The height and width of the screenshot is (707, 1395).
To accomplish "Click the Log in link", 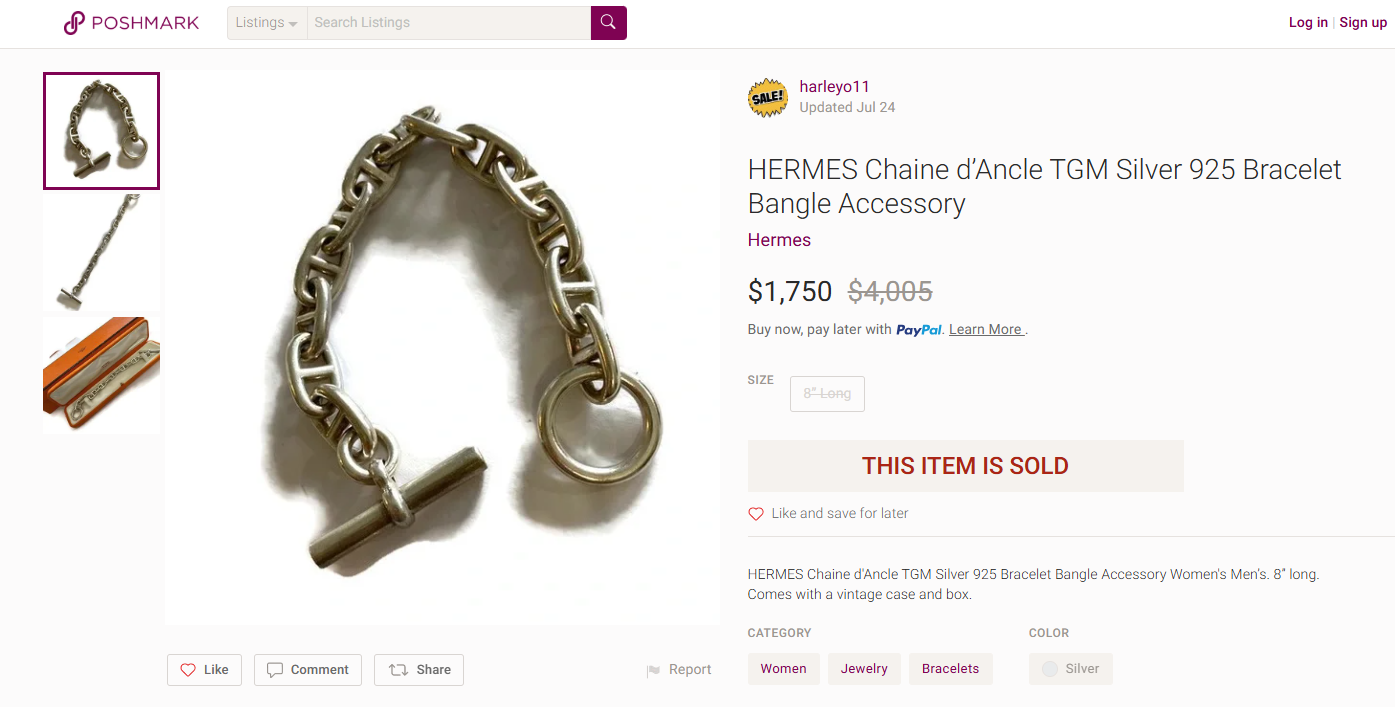I will click(1308, 23).
